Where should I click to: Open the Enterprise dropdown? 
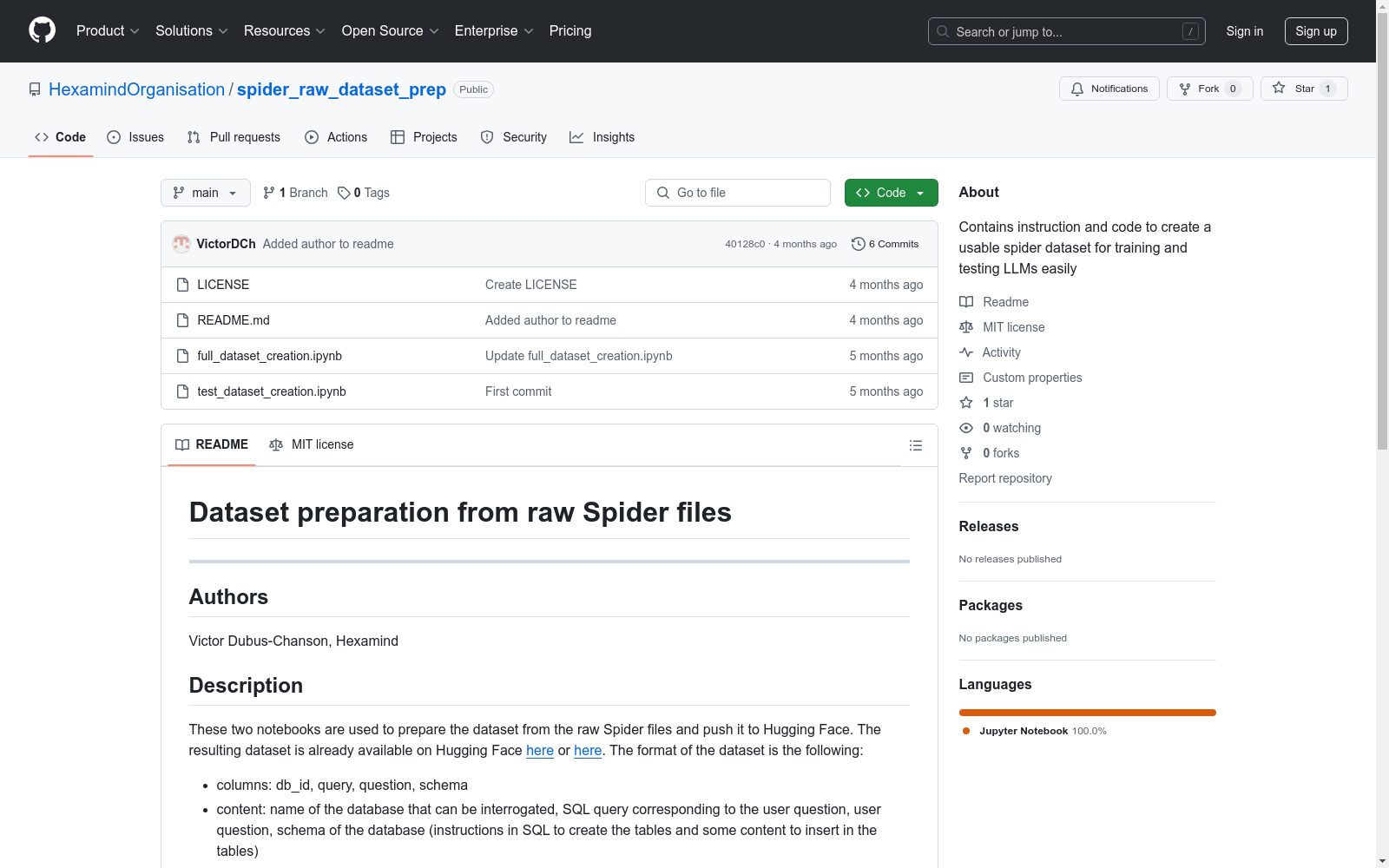tap(494, 31)
